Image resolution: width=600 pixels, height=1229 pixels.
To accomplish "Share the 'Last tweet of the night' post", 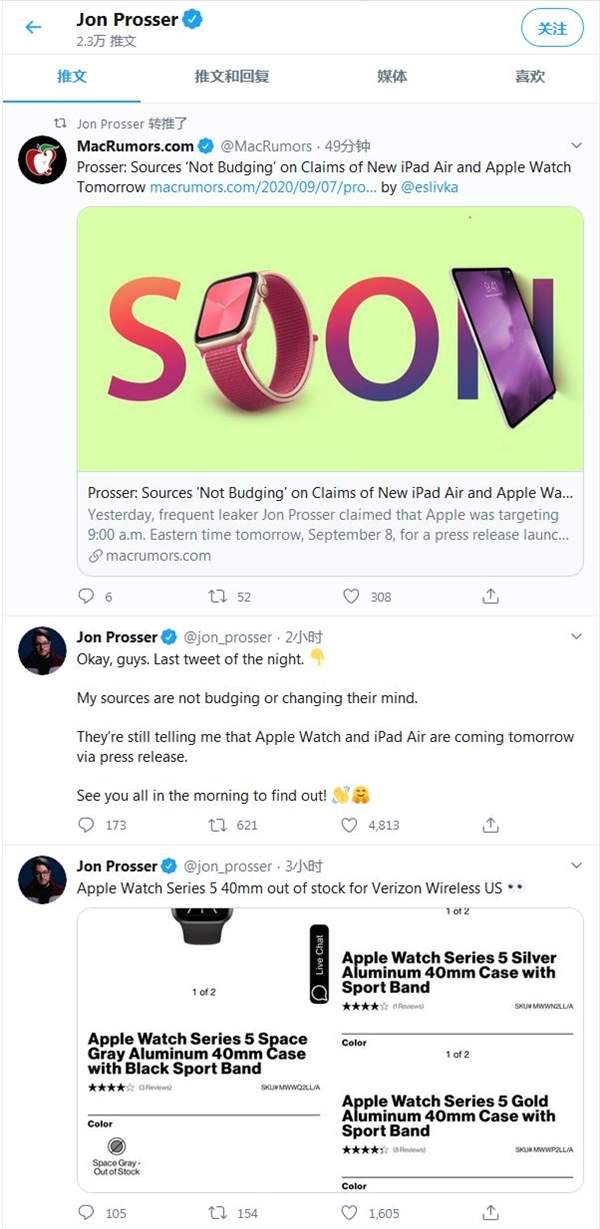I will [490, 825].
